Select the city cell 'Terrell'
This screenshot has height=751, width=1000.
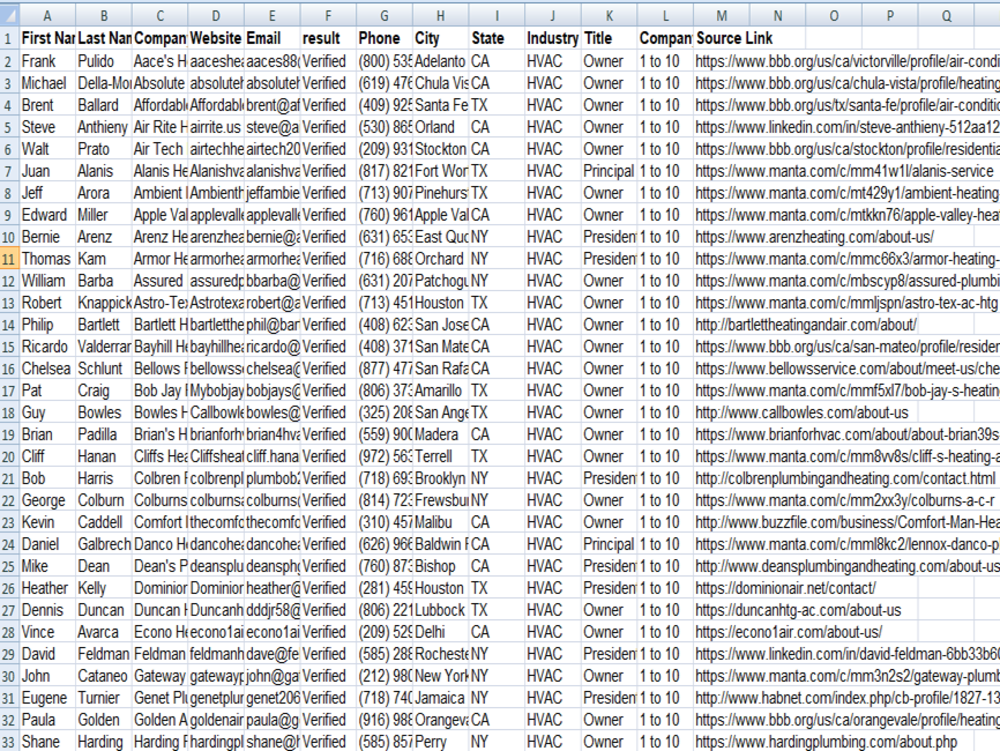pos(441,457)
